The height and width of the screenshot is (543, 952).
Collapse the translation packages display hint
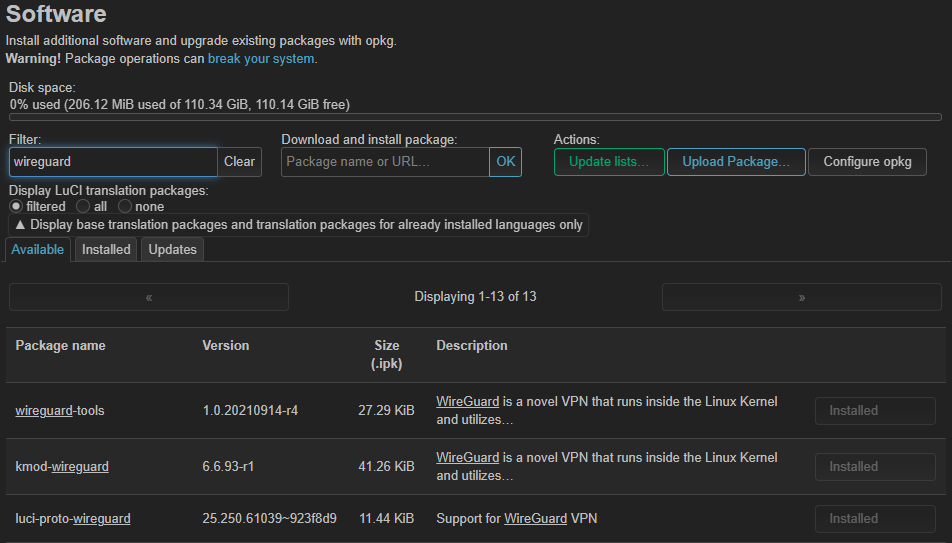[x=298, y=225]
